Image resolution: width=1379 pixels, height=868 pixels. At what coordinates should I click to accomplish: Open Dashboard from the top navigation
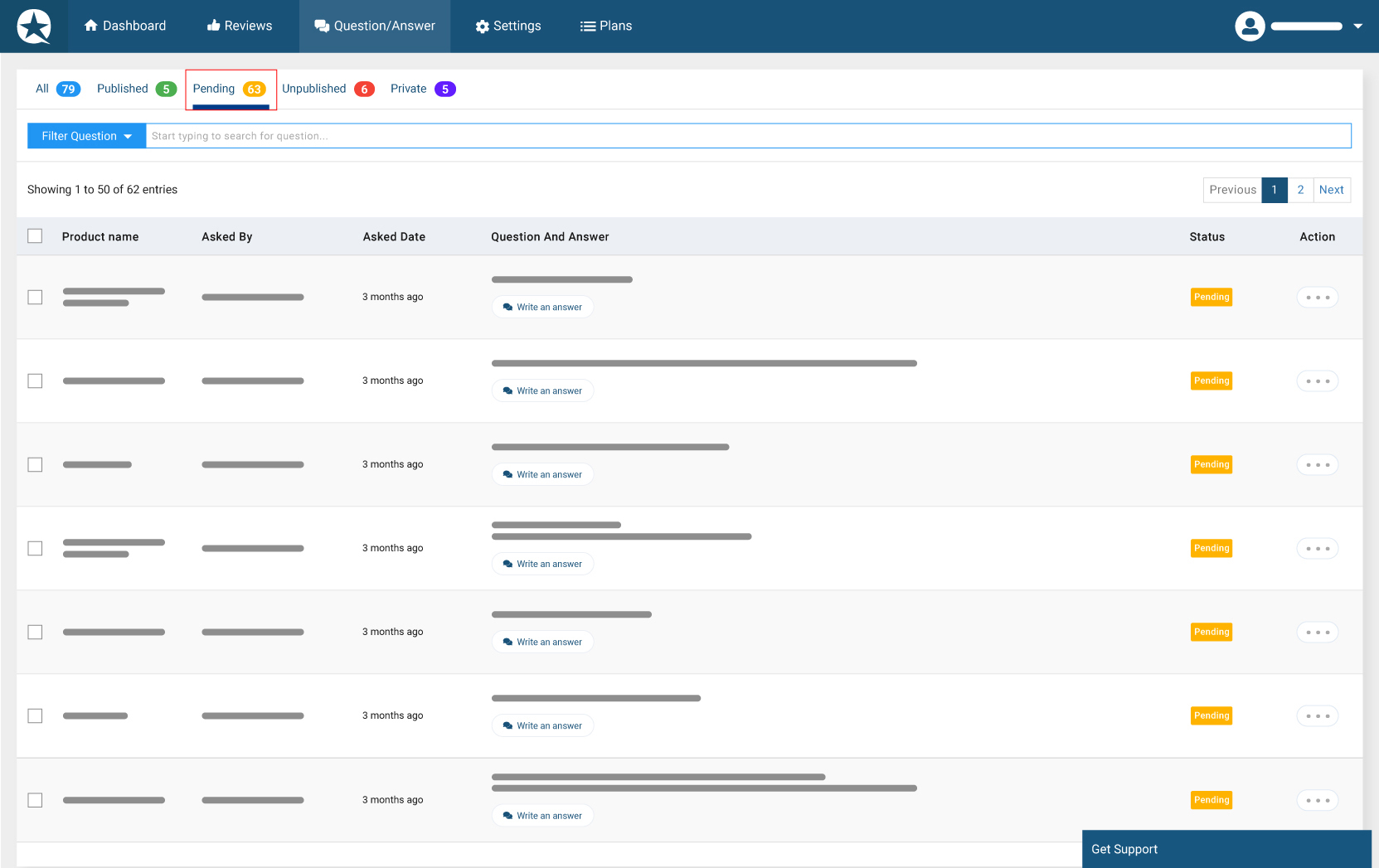[125, 26]
